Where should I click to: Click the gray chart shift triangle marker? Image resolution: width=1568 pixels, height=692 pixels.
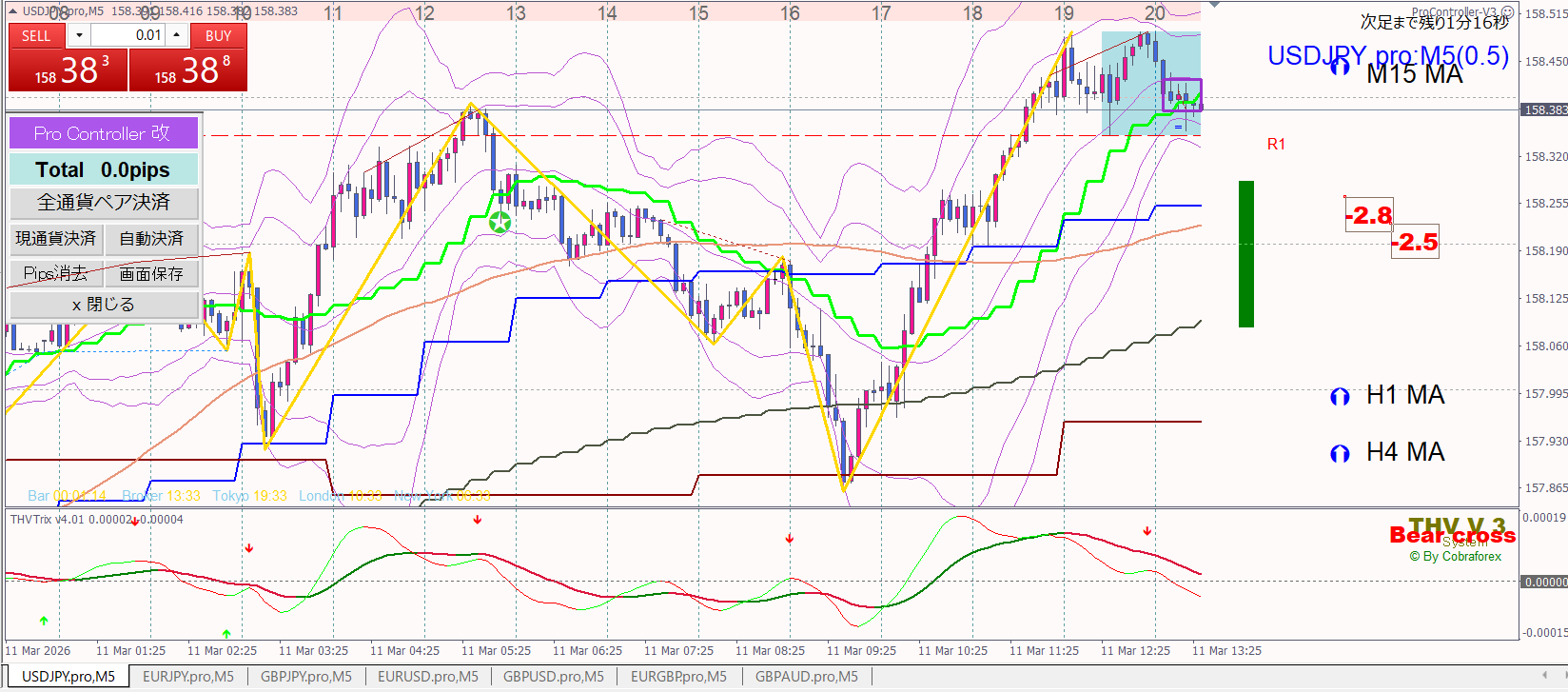click(x=1213, y=6)
